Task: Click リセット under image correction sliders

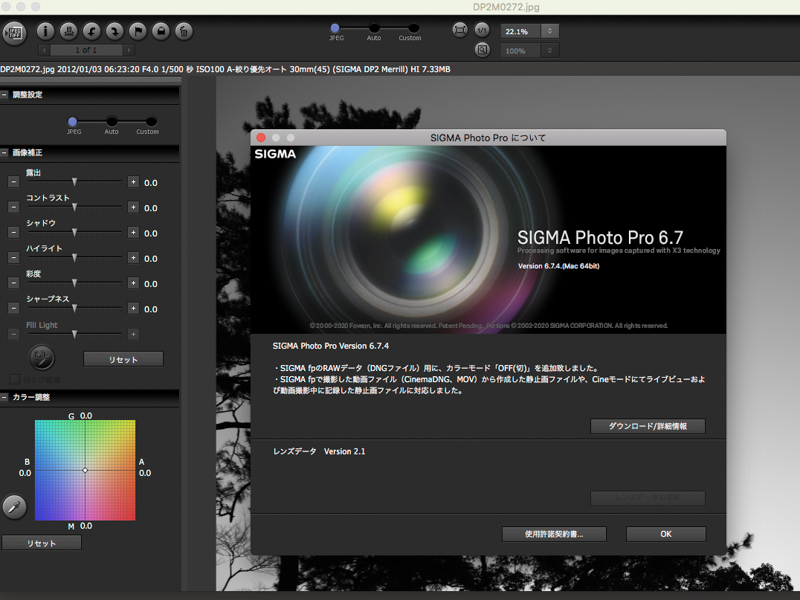Action: (x=123, y=359)
